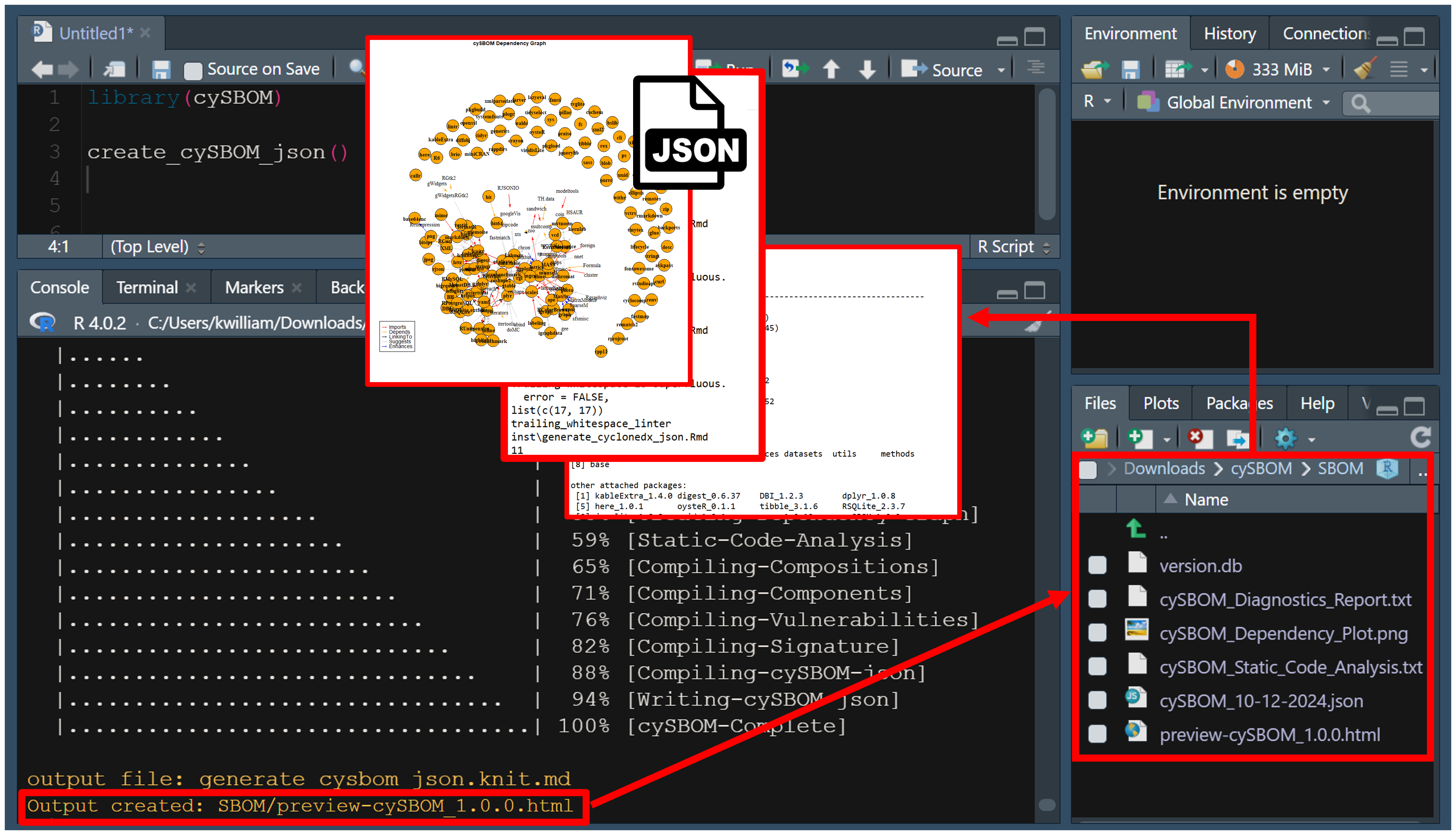Screen dimensions: 1456x835
Task: Click the re-run previous code icon
Action: click(x=795, y=69)
